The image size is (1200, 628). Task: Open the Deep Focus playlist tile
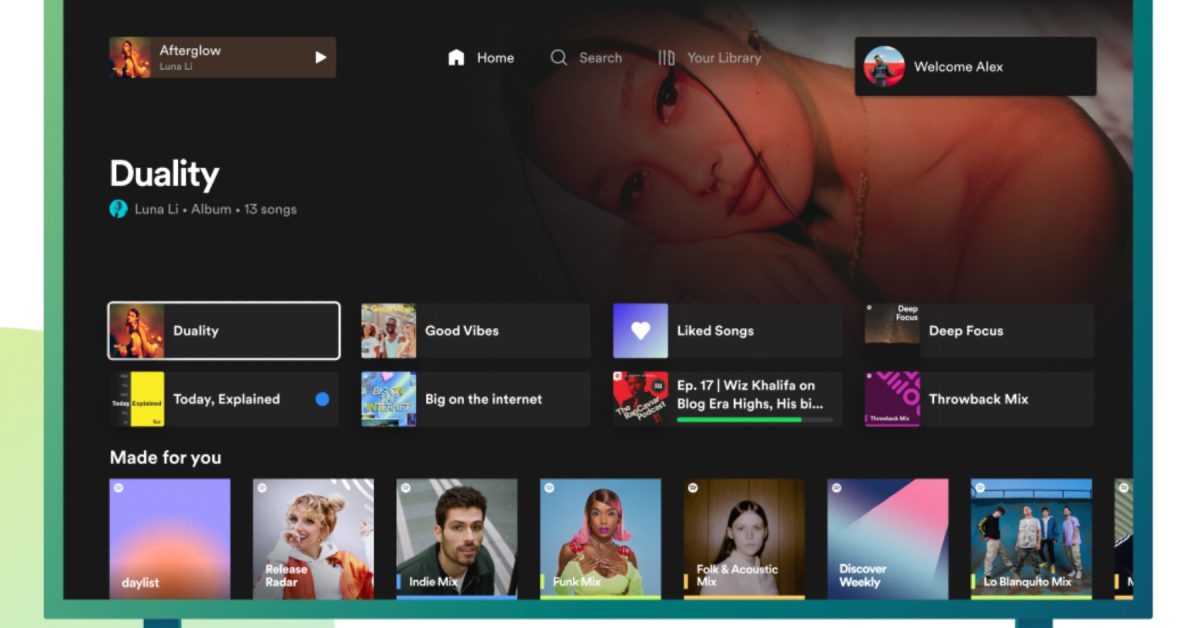980,331
